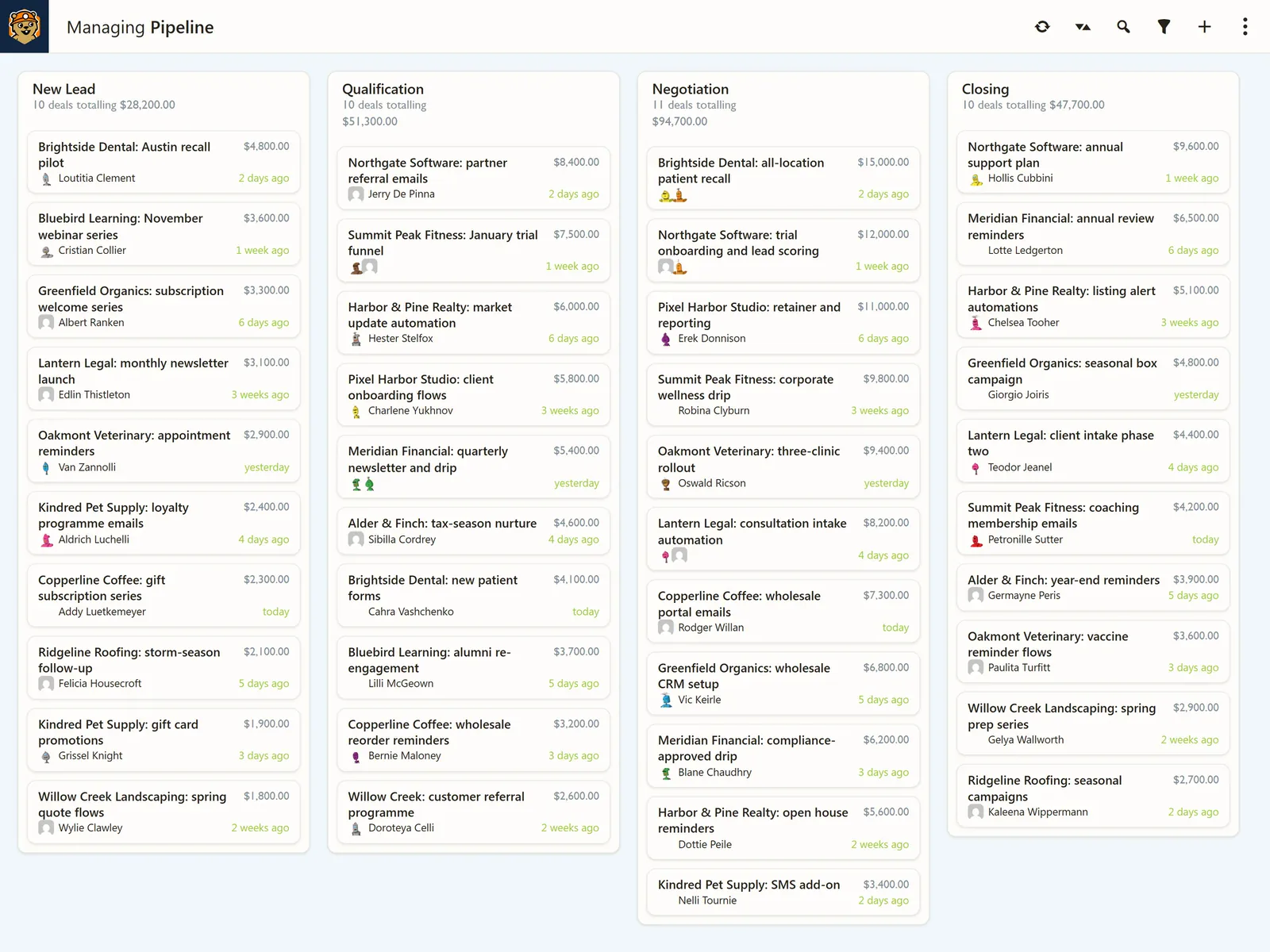Open the filter funnel icon
The height and width of the screenshot is (952, 1270).
[1164, 27]
